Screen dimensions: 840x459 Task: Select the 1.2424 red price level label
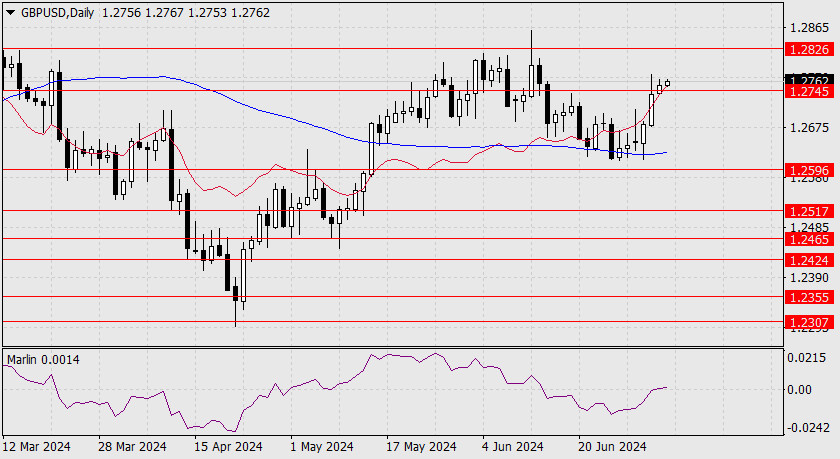[x=809, y=260]
